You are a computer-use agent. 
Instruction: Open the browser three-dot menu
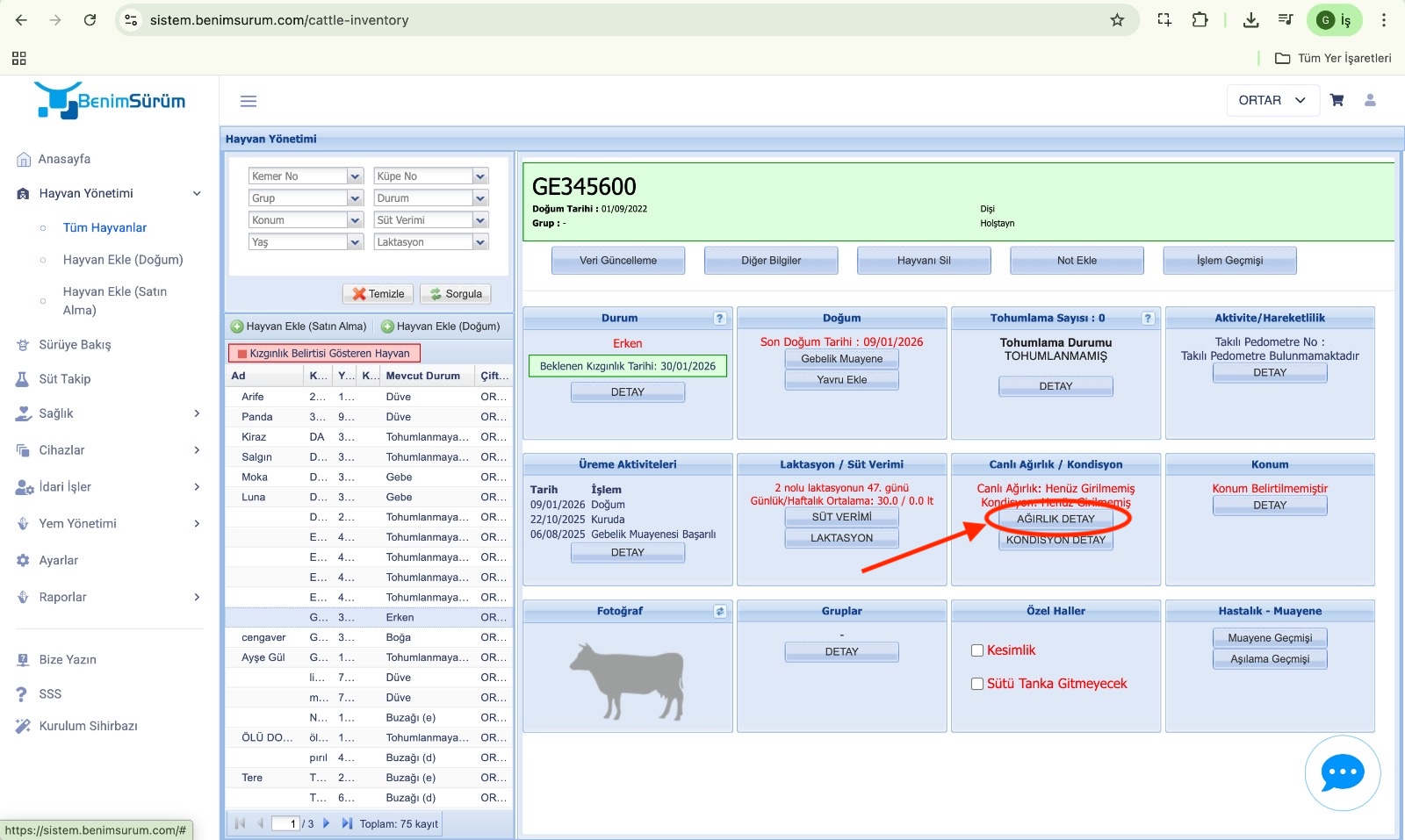point(1384,19)
